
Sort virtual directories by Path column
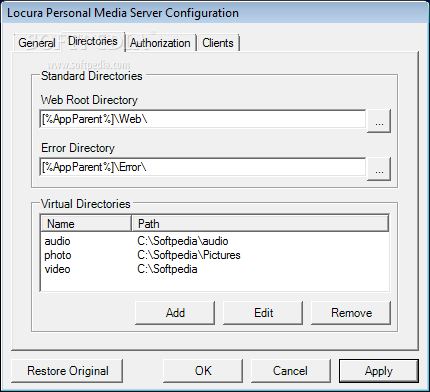pos(260,224)
